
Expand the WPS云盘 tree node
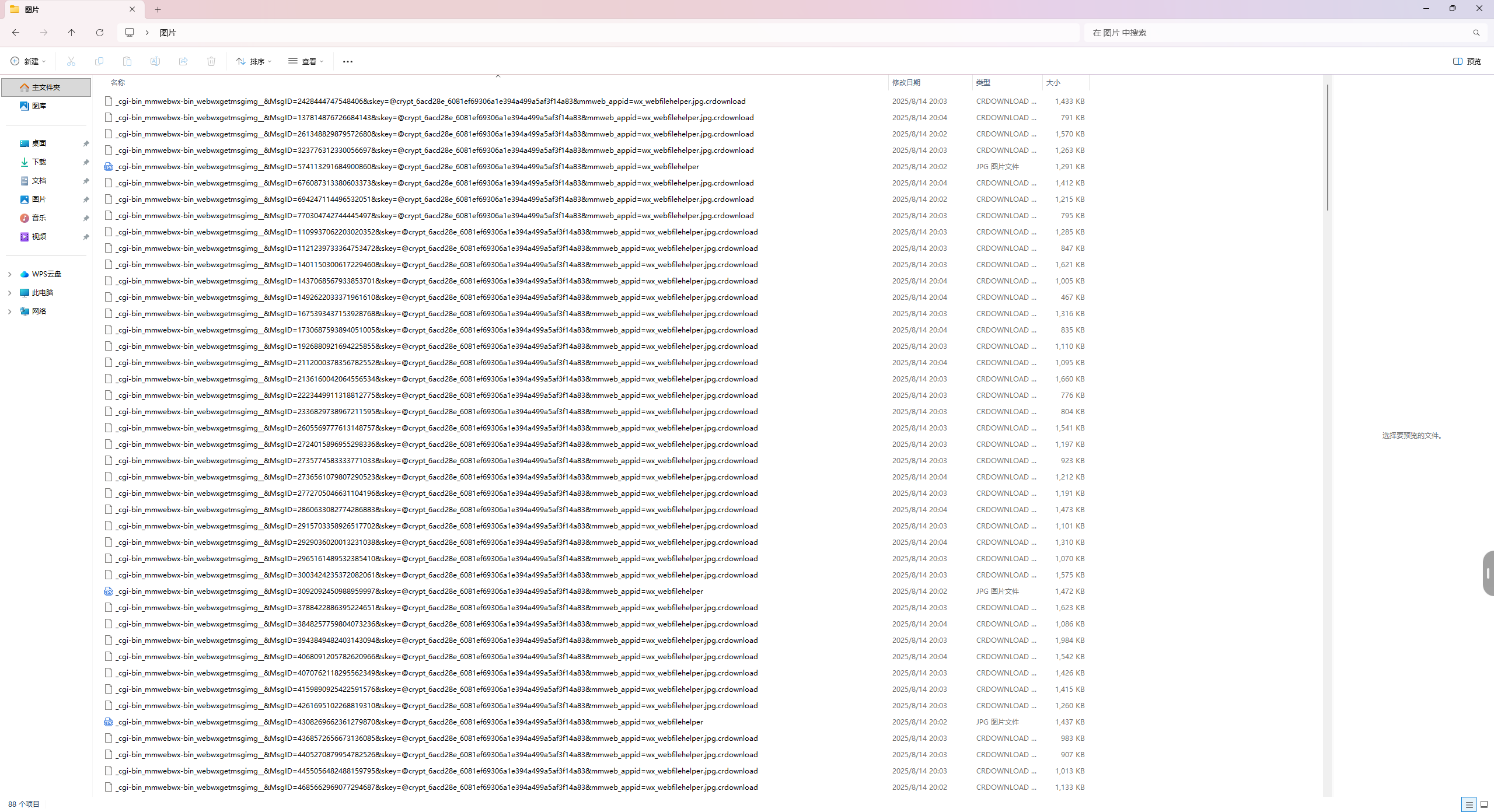pos(9,274)
